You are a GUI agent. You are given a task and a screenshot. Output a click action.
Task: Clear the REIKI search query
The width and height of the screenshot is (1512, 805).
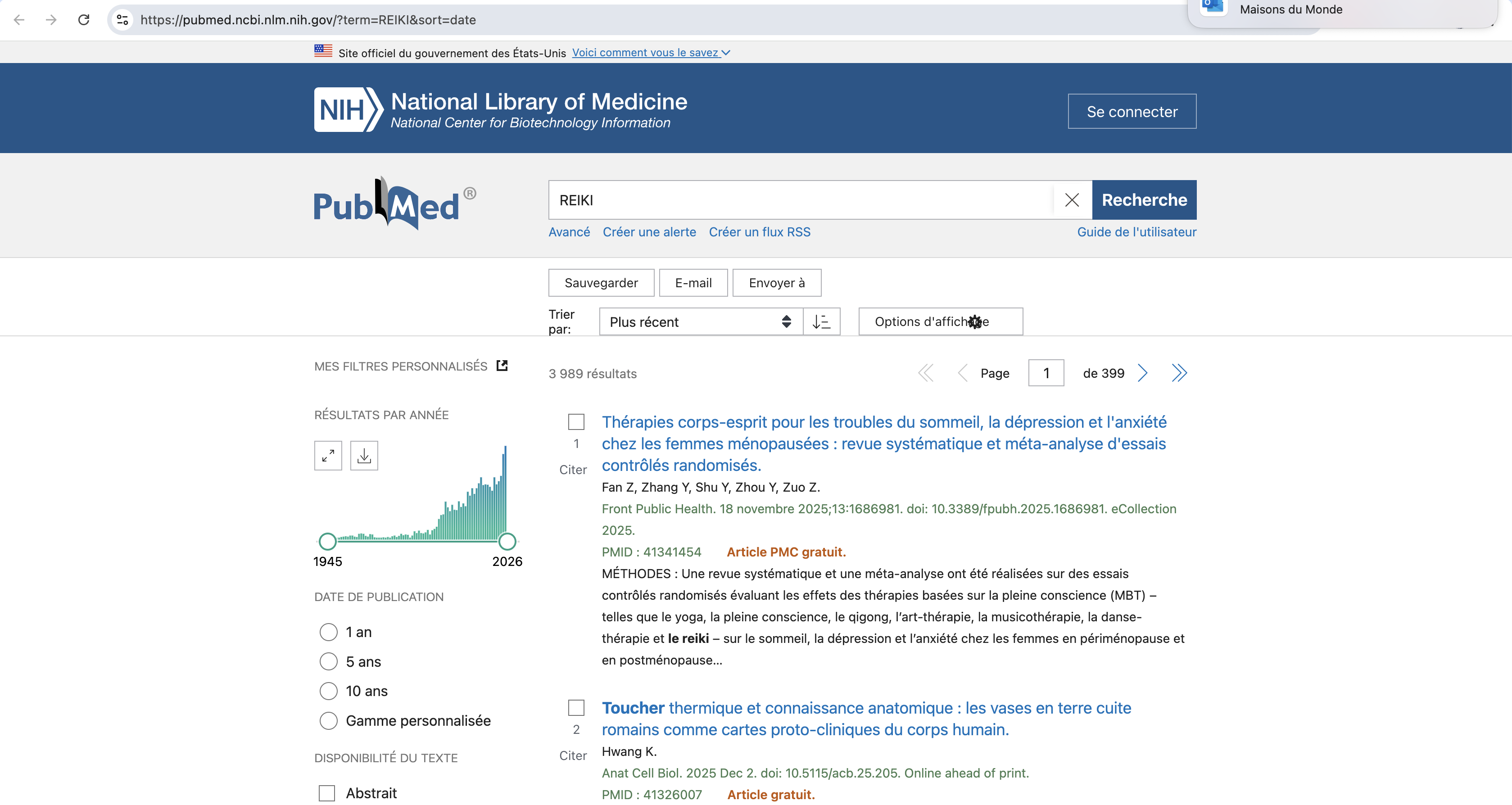point(1072,200)
